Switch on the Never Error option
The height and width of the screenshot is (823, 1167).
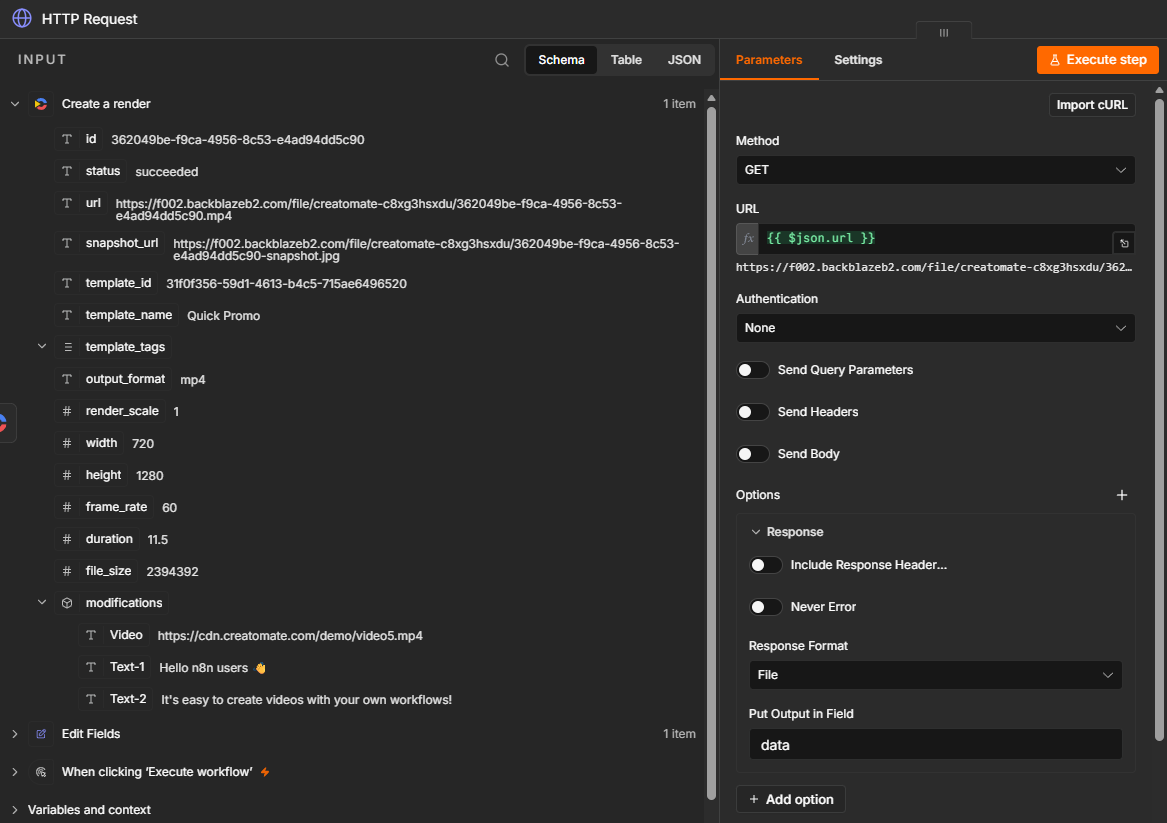pos(765,607)
